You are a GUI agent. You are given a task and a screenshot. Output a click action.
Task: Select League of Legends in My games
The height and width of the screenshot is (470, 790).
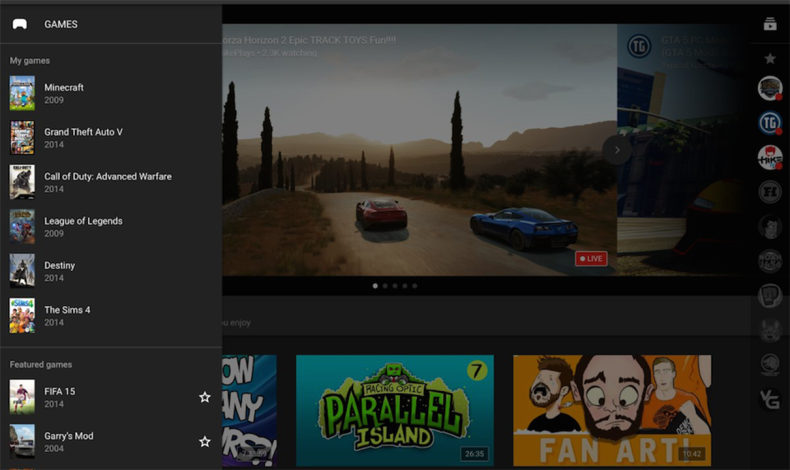click(111, 227)
